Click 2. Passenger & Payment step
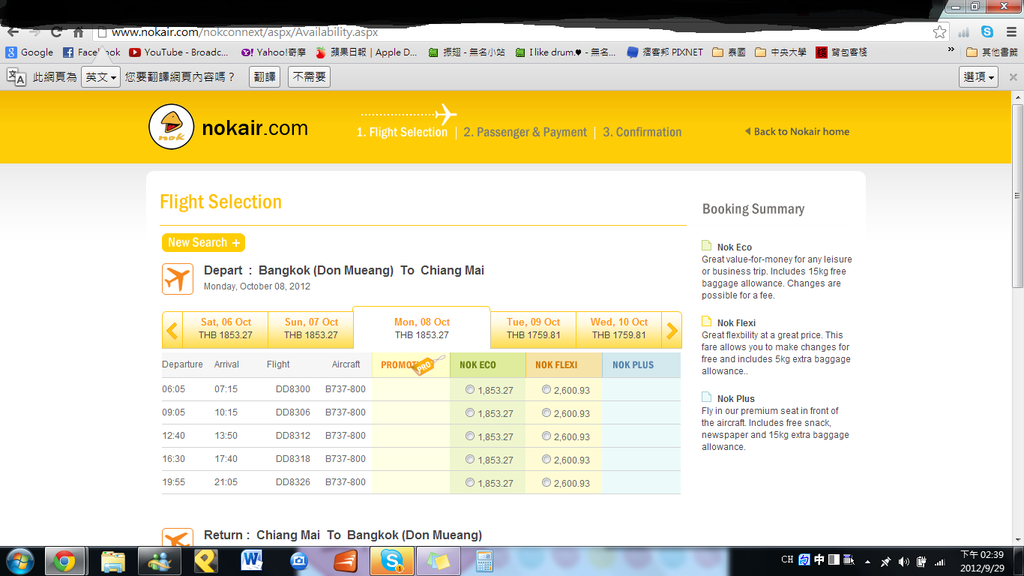This screenshot has width=1024, height=576. tap(525, 132)
